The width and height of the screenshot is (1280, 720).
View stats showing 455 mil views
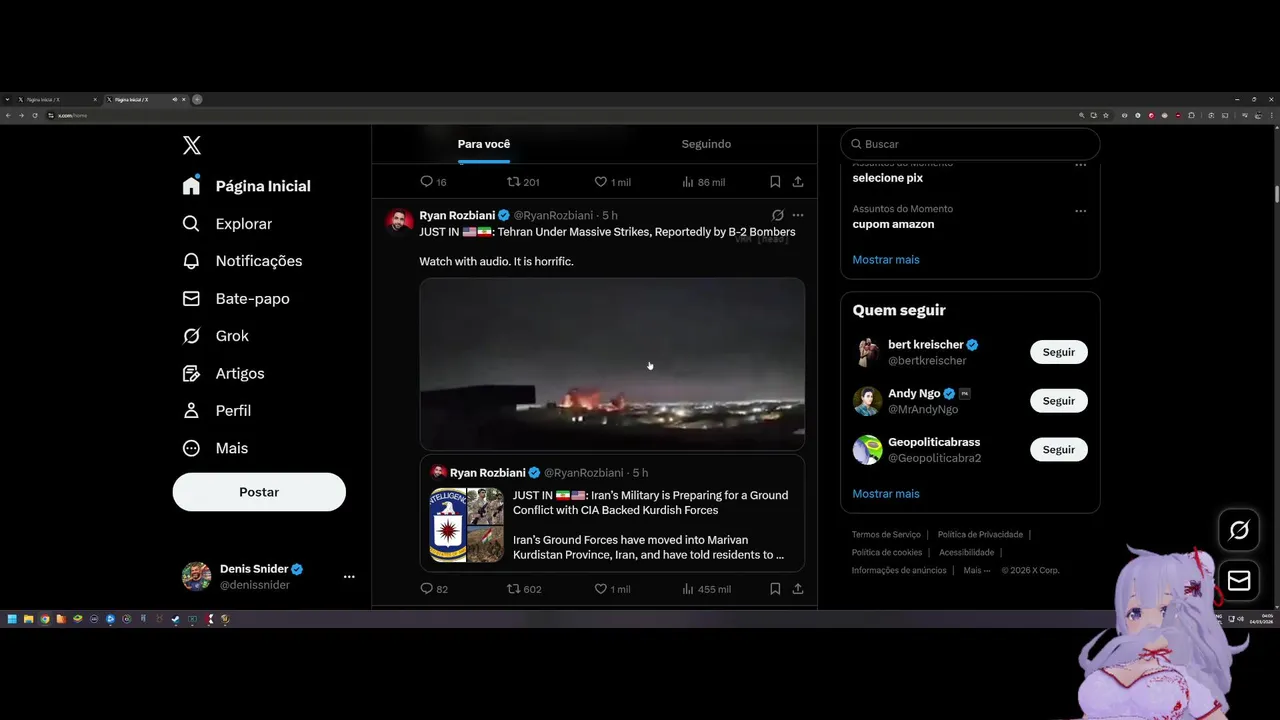tap(706, 589)
